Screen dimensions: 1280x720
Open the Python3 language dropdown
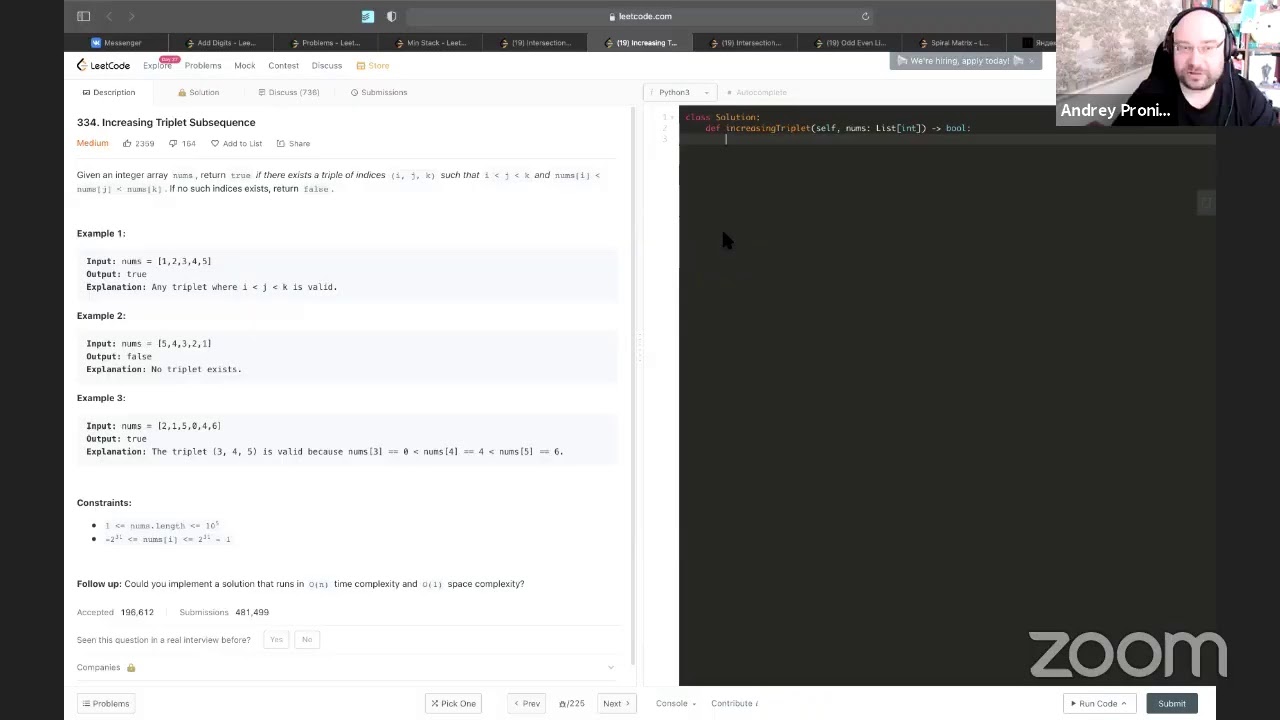[679, 92]
